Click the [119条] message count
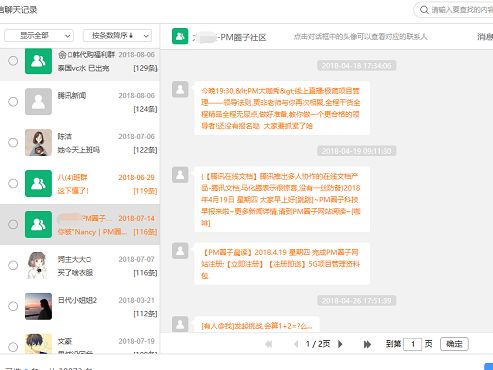This screenshot has width=493, height=370. coord(145,191)
